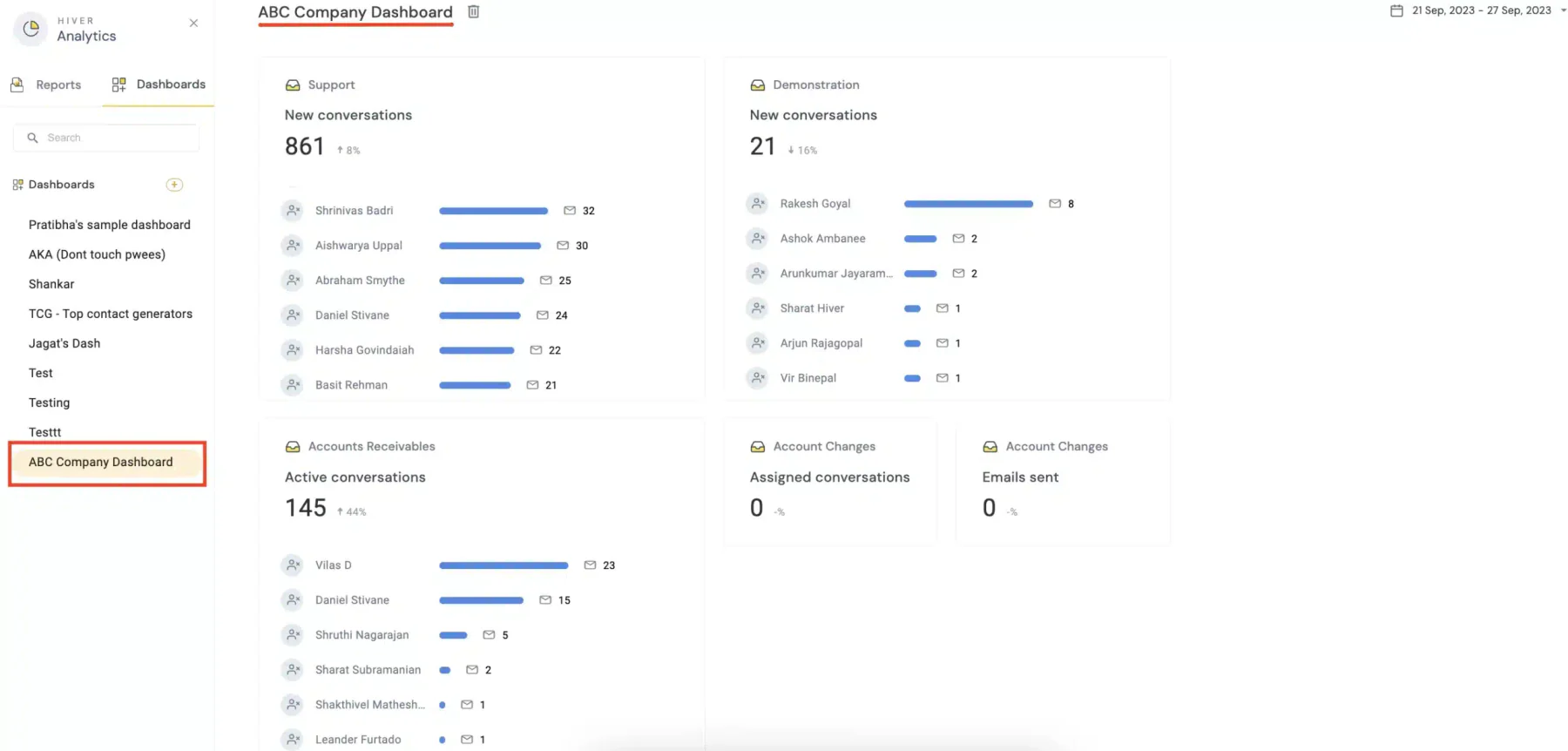Add new dashboard with plus icon
The height and width of the screenshot is (751, 1568).
tap(174, 185)
